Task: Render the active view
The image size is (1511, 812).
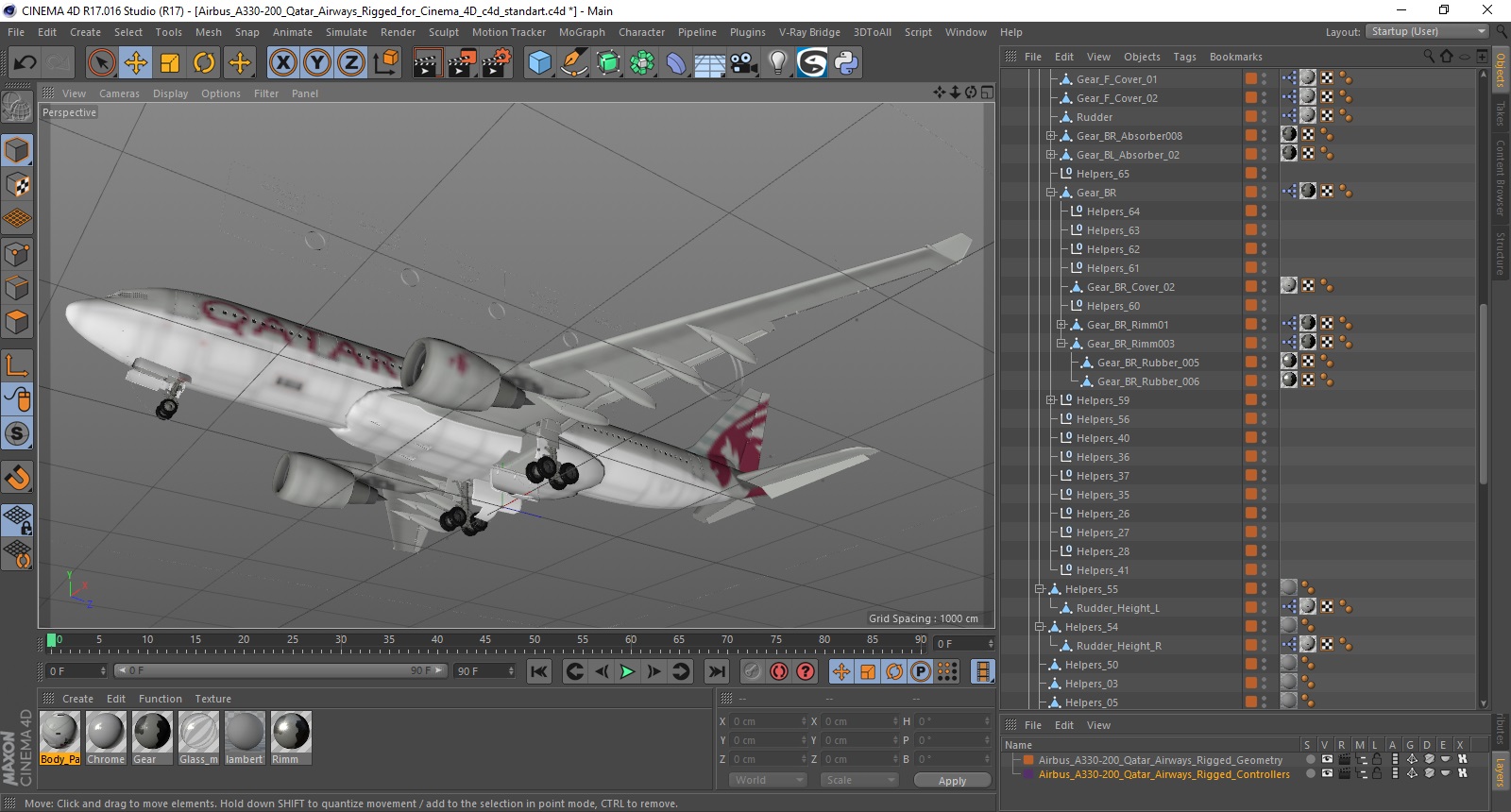Action: [428, 63]
